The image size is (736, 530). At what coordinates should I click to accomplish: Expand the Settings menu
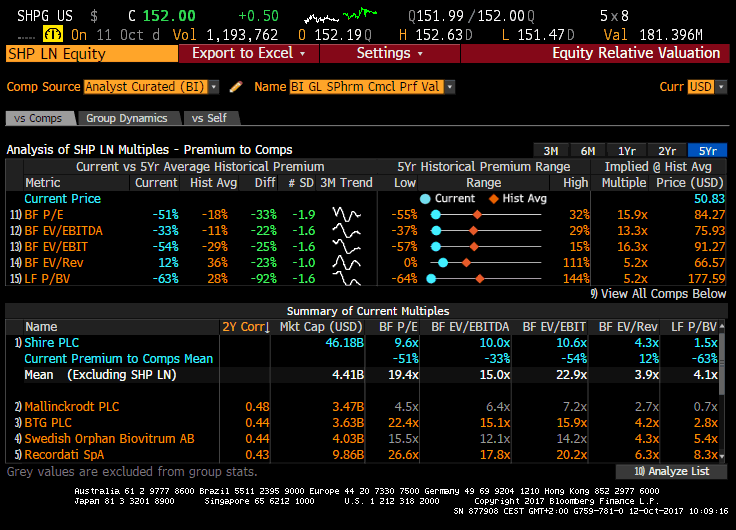coord(390,54)
